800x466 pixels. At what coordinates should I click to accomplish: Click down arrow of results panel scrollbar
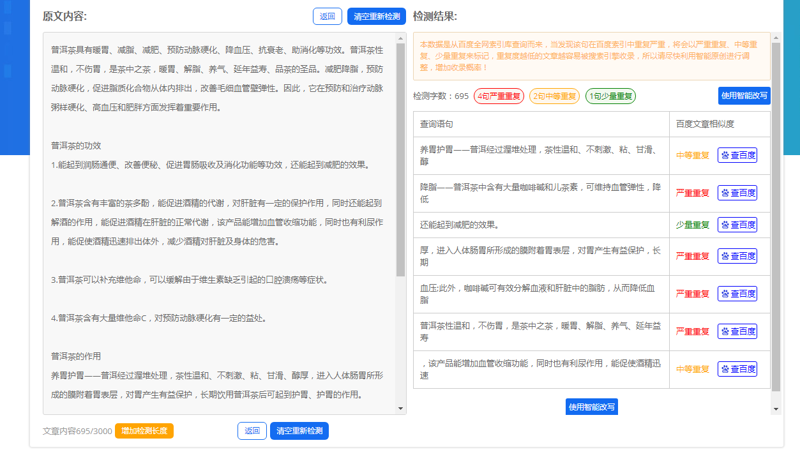(x=776, y=409)
